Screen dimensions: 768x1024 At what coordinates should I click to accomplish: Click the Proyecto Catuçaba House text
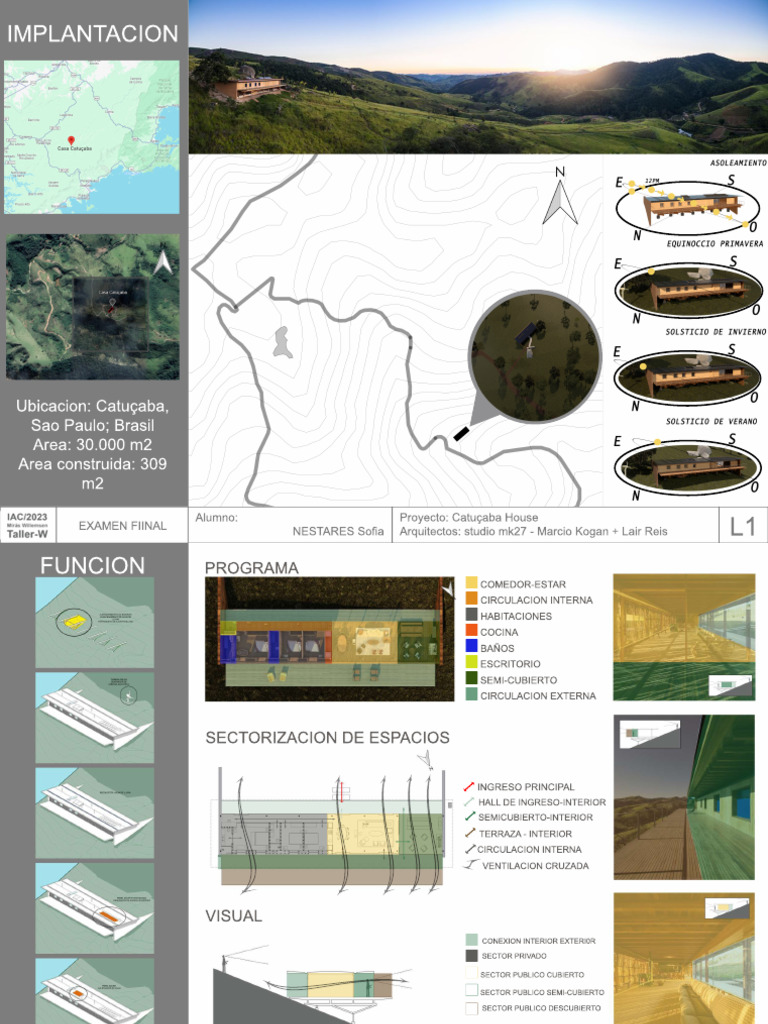(x=469, y=517)
